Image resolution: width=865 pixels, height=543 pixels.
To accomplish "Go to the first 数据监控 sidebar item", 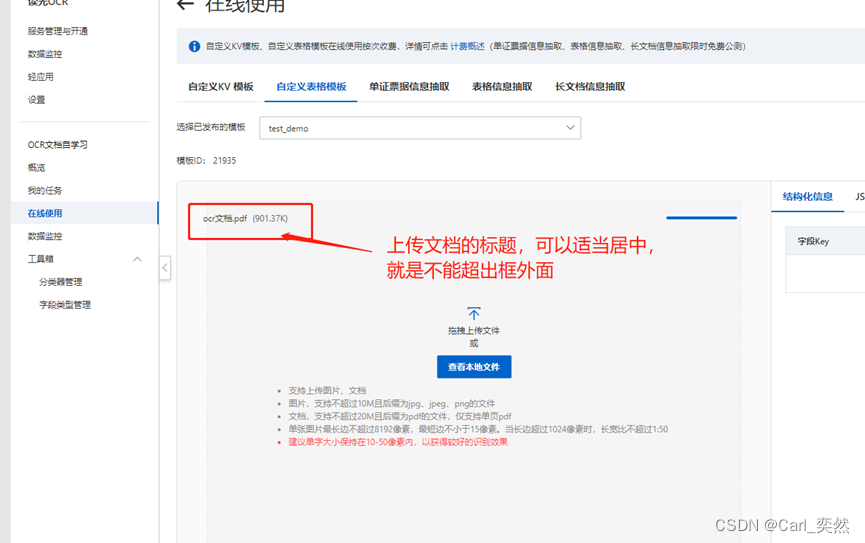I will 45,54.
